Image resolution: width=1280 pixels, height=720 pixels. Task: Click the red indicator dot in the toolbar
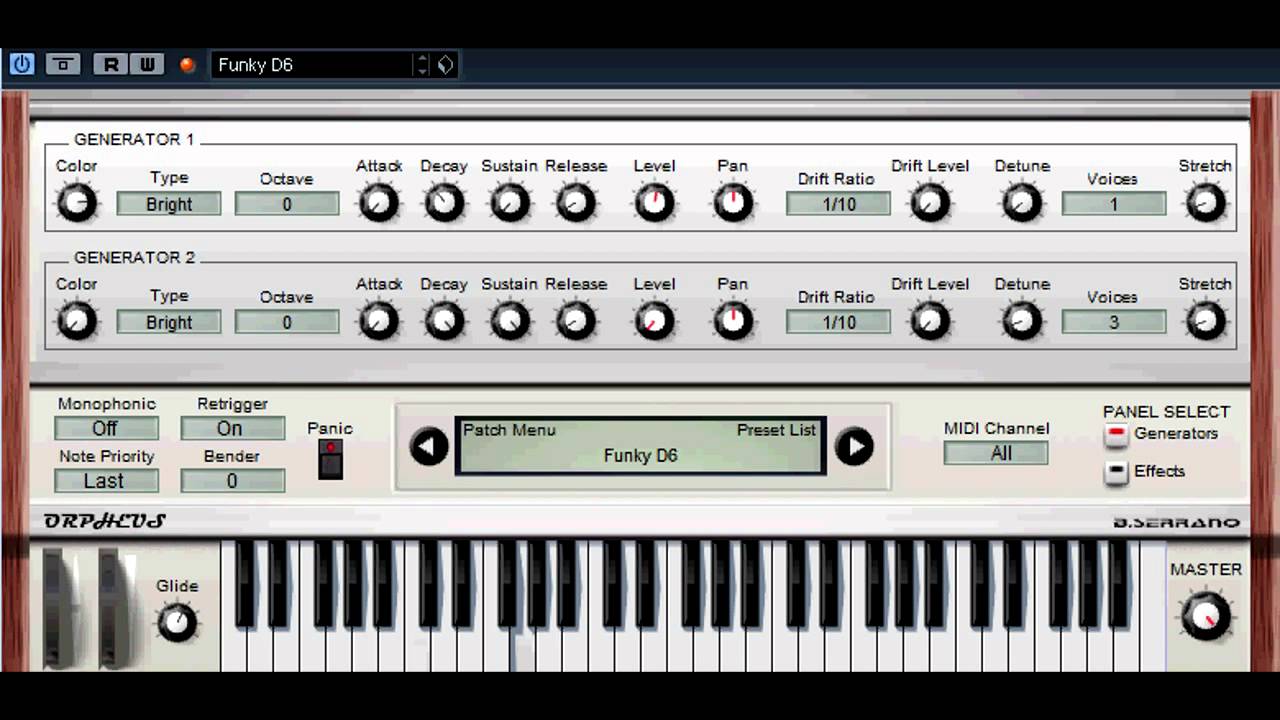[186, 65]
